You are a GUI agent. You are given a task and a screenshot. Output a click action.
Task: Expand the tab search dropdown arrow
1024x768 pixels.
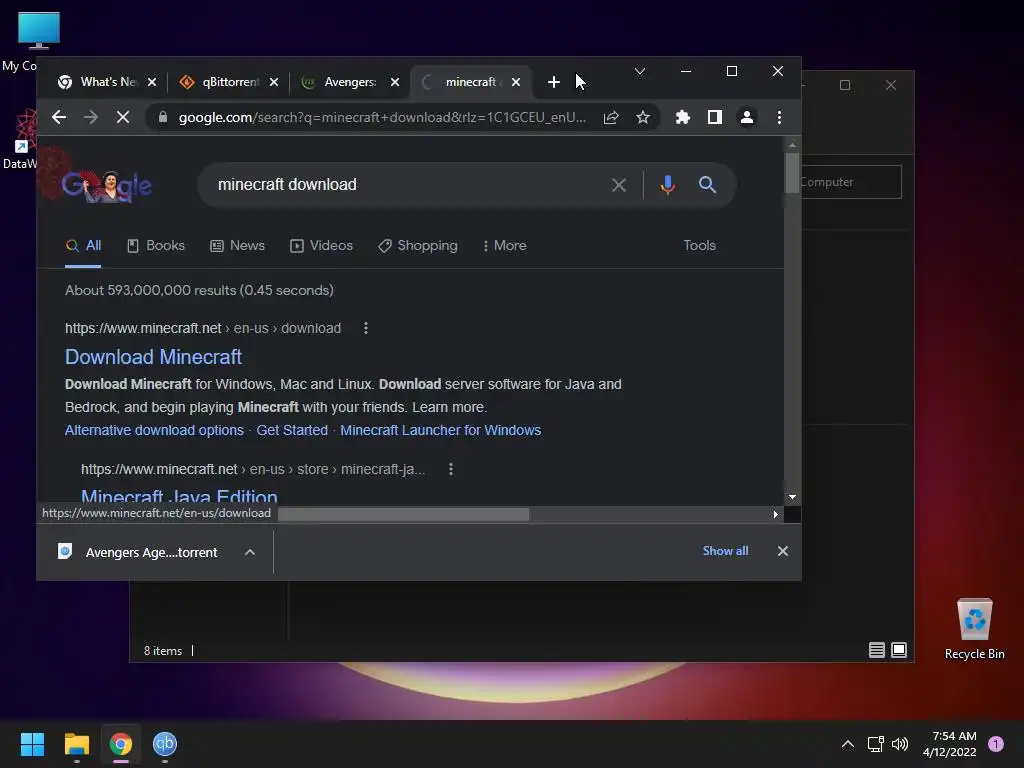click(640, 71)
